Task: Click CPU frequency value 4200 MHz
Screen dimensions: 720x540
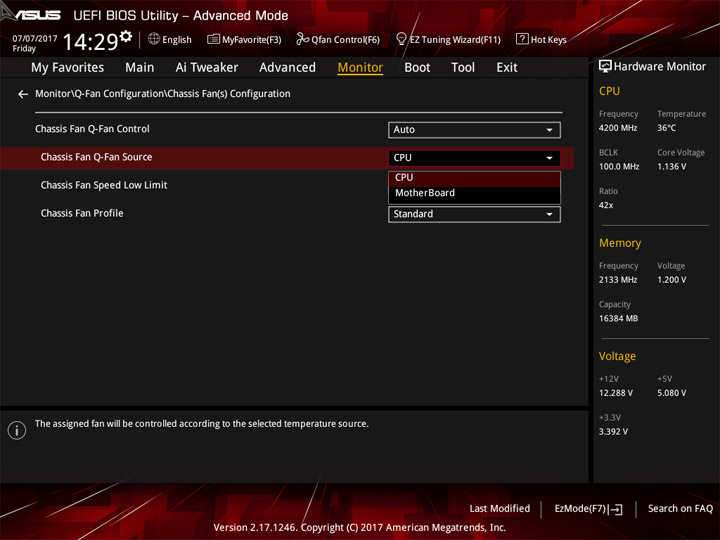Action: pos(618,128)
